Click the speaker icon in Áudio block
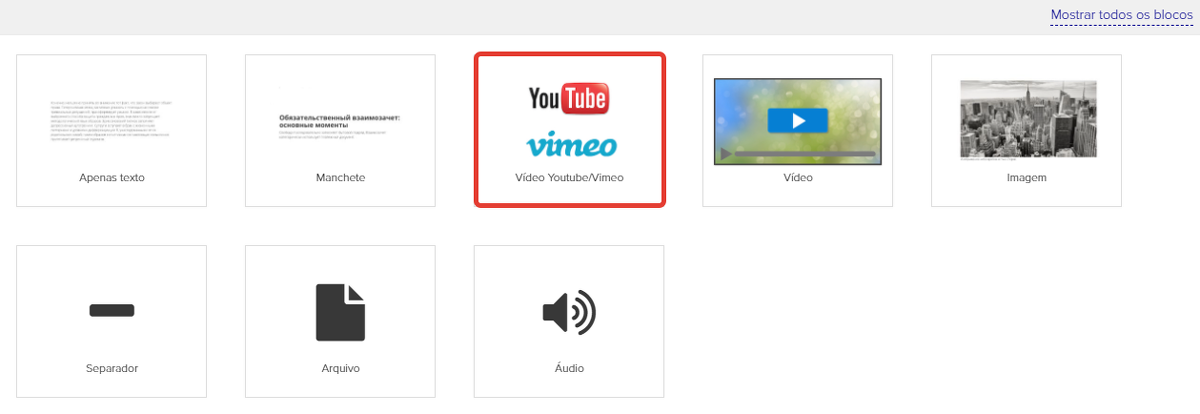1200x414 pixels. [x=569, y=313]
